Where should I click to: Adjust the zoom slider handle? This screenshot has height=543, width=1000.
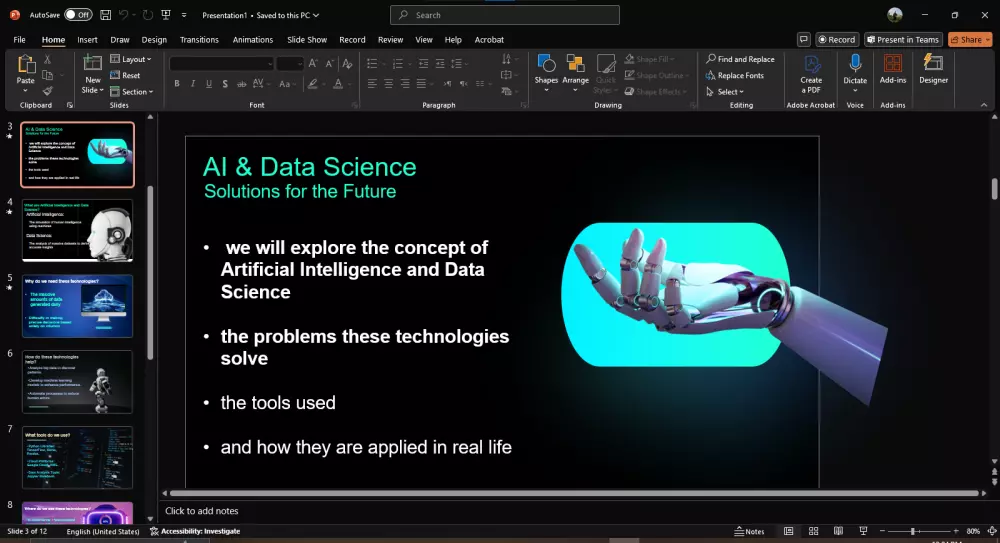913,531
